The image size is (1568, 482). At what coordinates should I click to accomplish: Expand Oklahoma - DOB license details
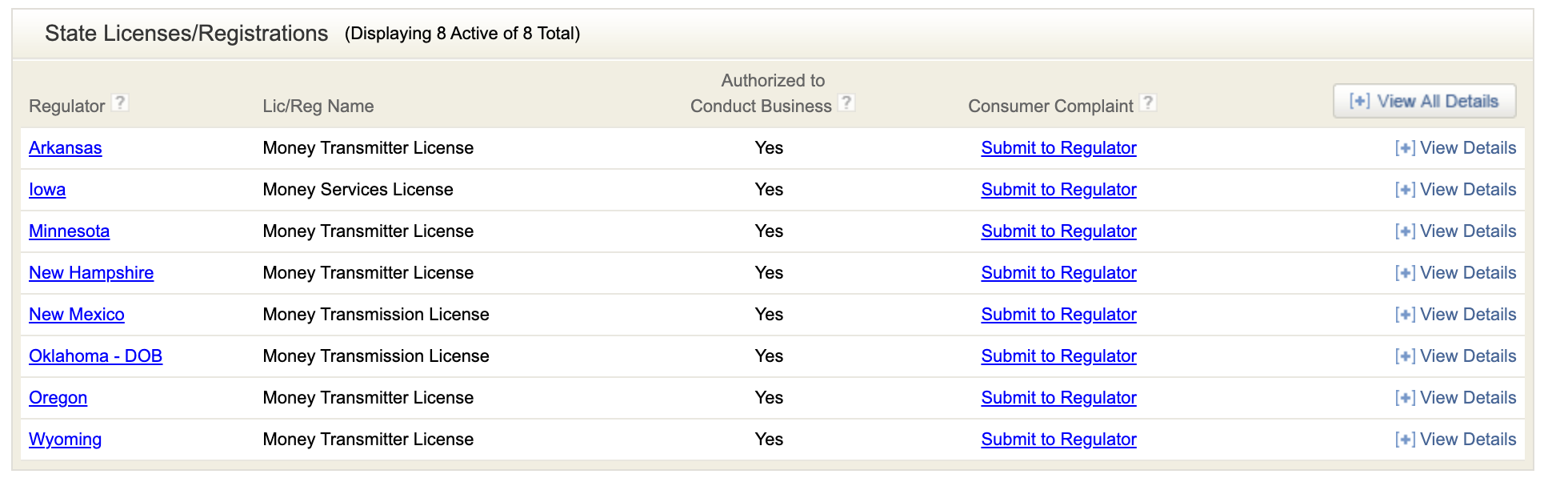[x=1455, y=356]
